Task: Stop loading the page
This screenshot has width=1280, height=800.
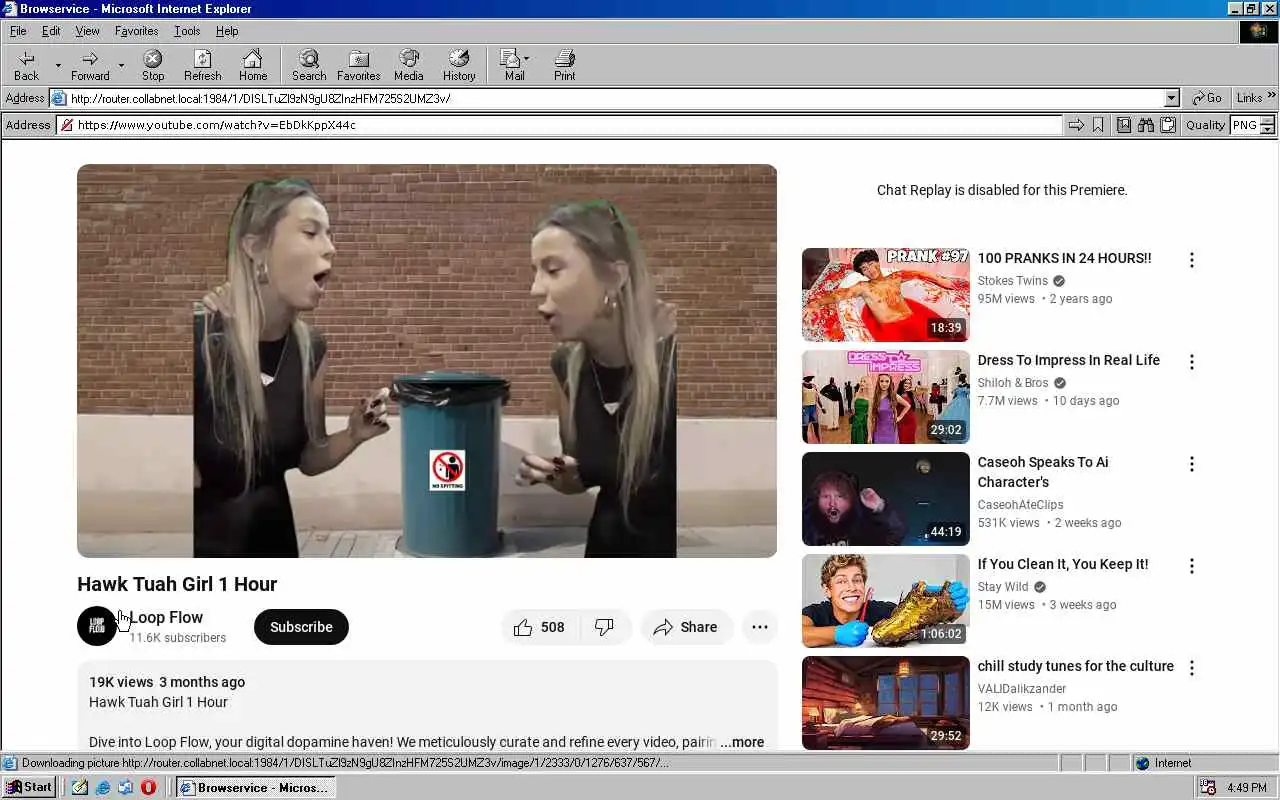Action: click(153, 65)
